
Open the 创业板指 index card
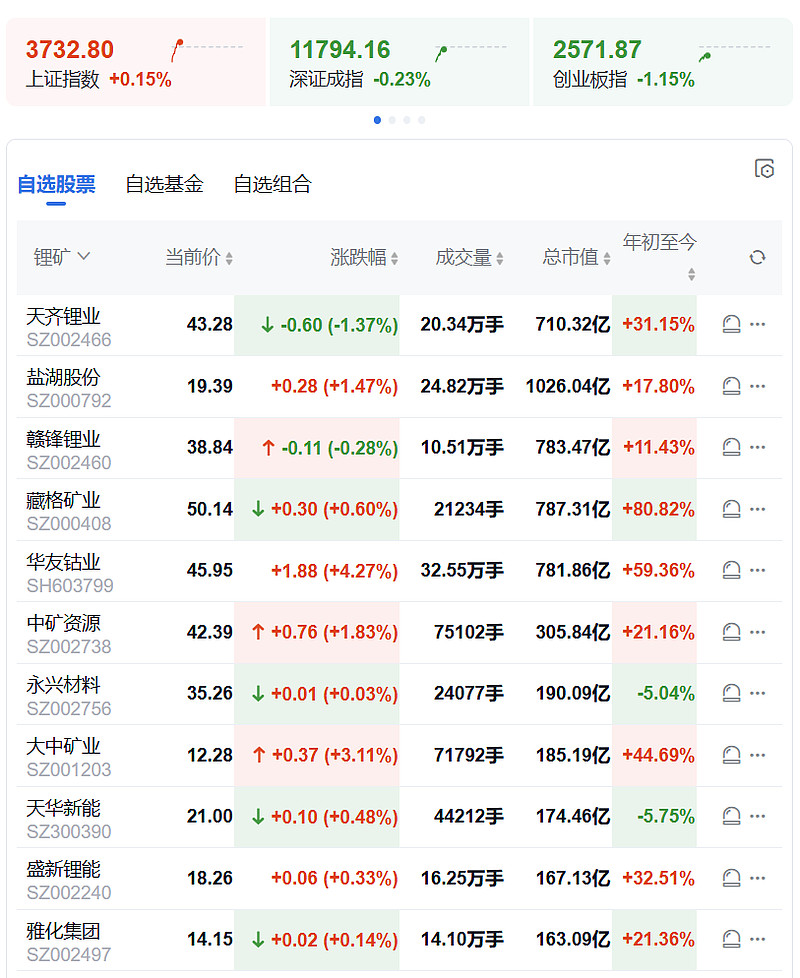662,62
